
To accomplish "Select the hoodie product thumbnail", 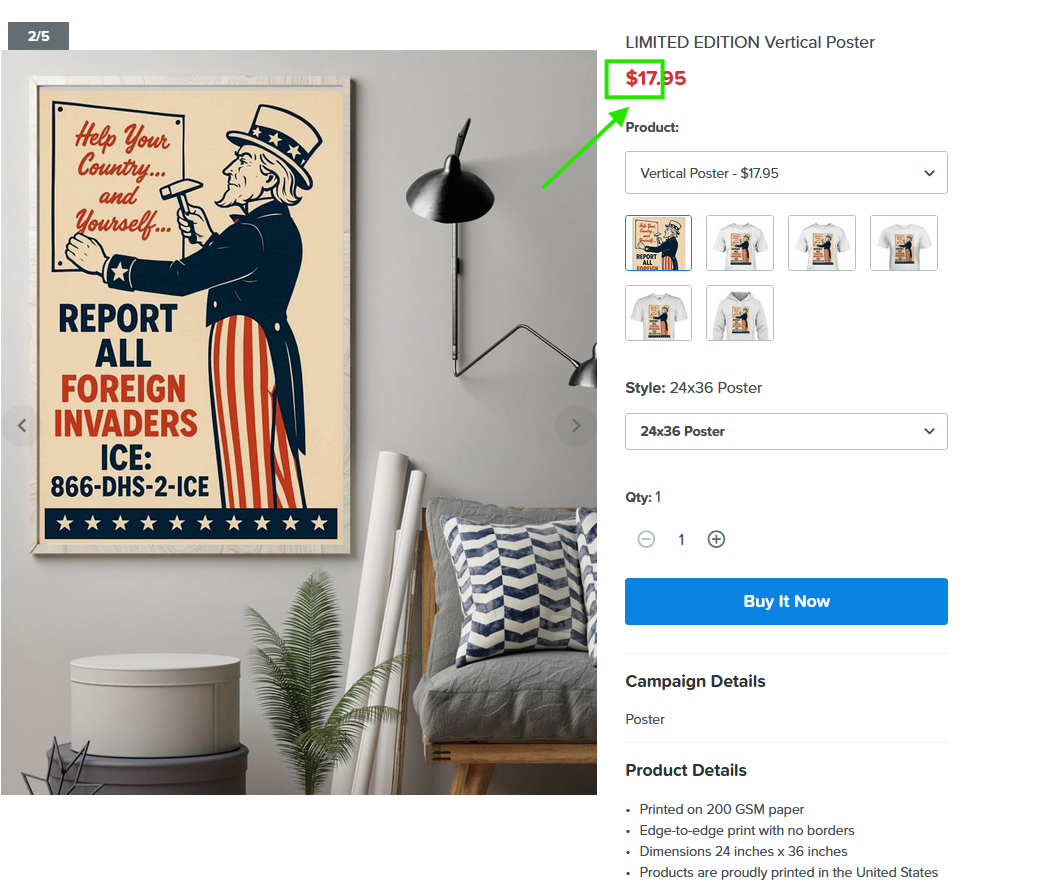I will 740,313.
